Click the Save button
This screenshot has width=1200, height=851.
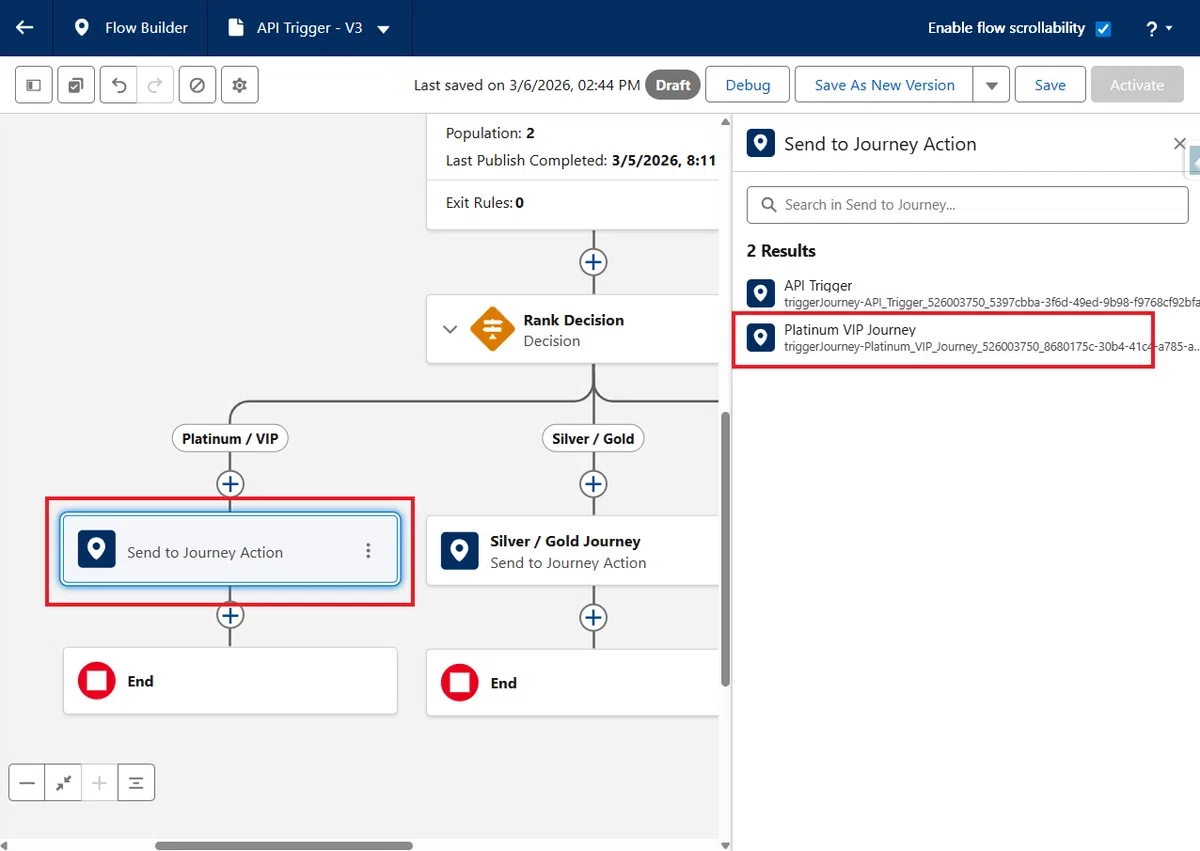click(1050, 85)
